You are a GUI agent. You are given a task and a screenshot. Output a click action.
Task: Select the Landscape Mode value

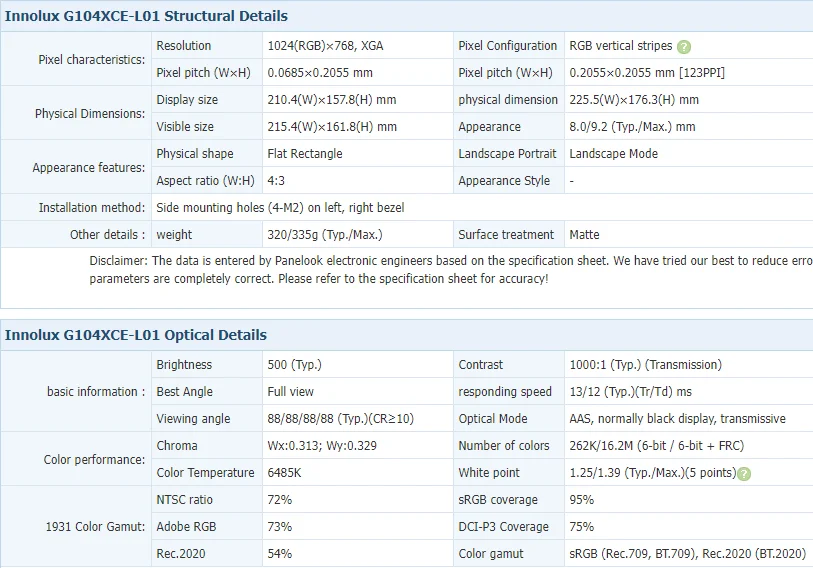[x=613, y=154]
